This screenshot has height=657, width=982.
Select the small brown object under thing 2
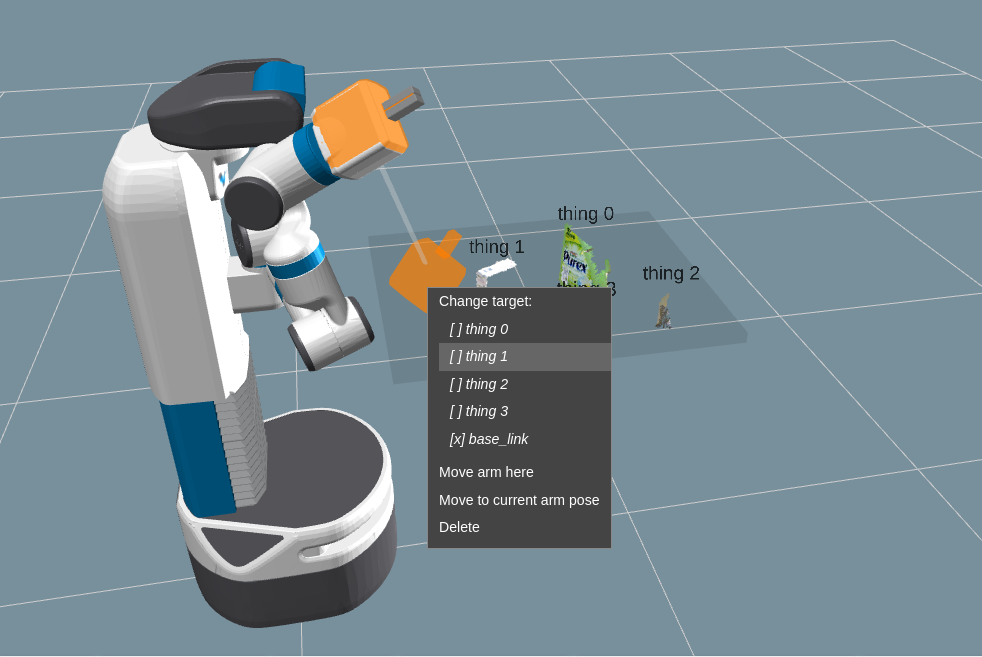click(664, 311)
